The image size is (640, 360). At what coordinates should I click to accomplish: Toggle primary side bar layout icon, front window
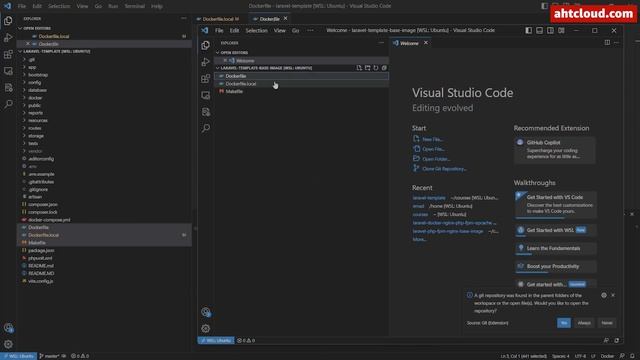point(529,31)
